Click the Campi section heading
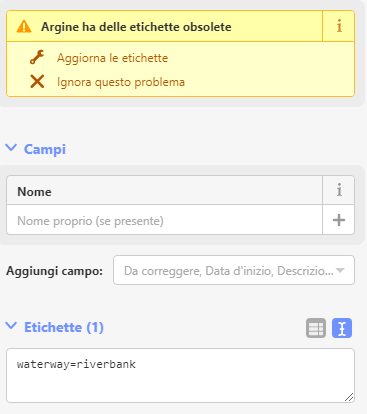 click(45, 149)
